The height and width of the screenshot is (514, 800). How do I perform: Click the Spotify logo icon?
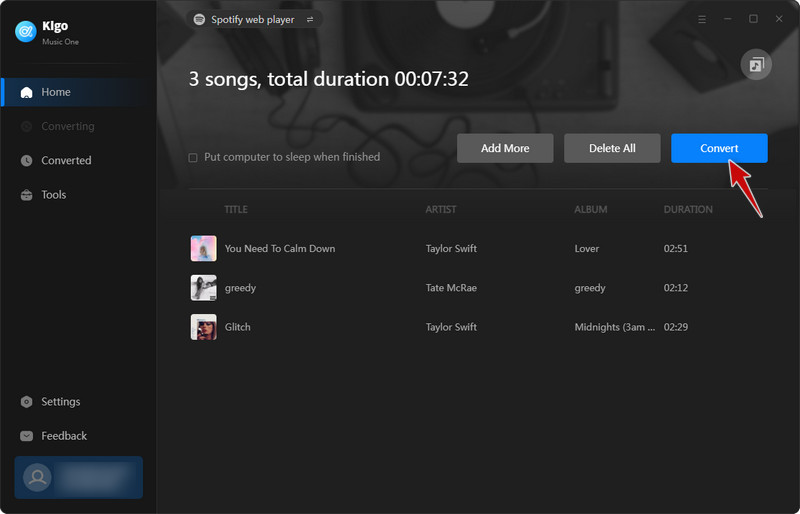(199, 19)
